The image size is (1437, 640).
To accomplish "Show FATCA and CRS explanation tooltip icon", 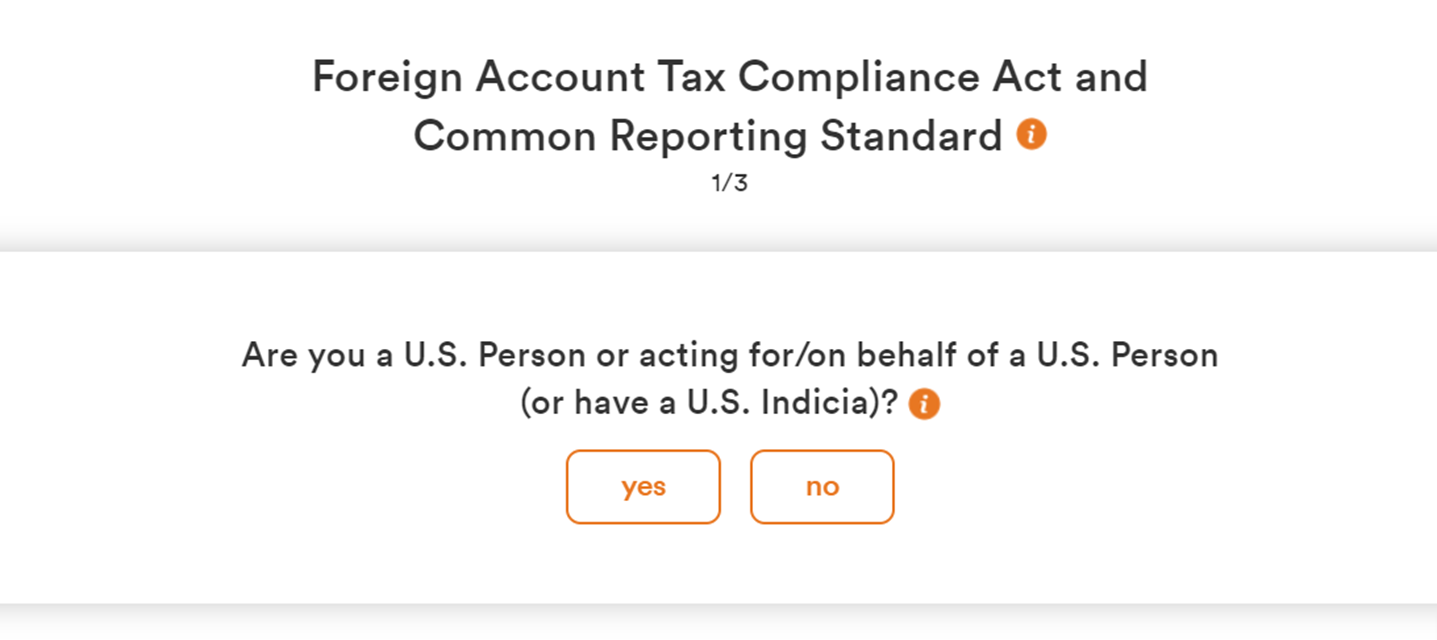I will [x=1031, y=134].
